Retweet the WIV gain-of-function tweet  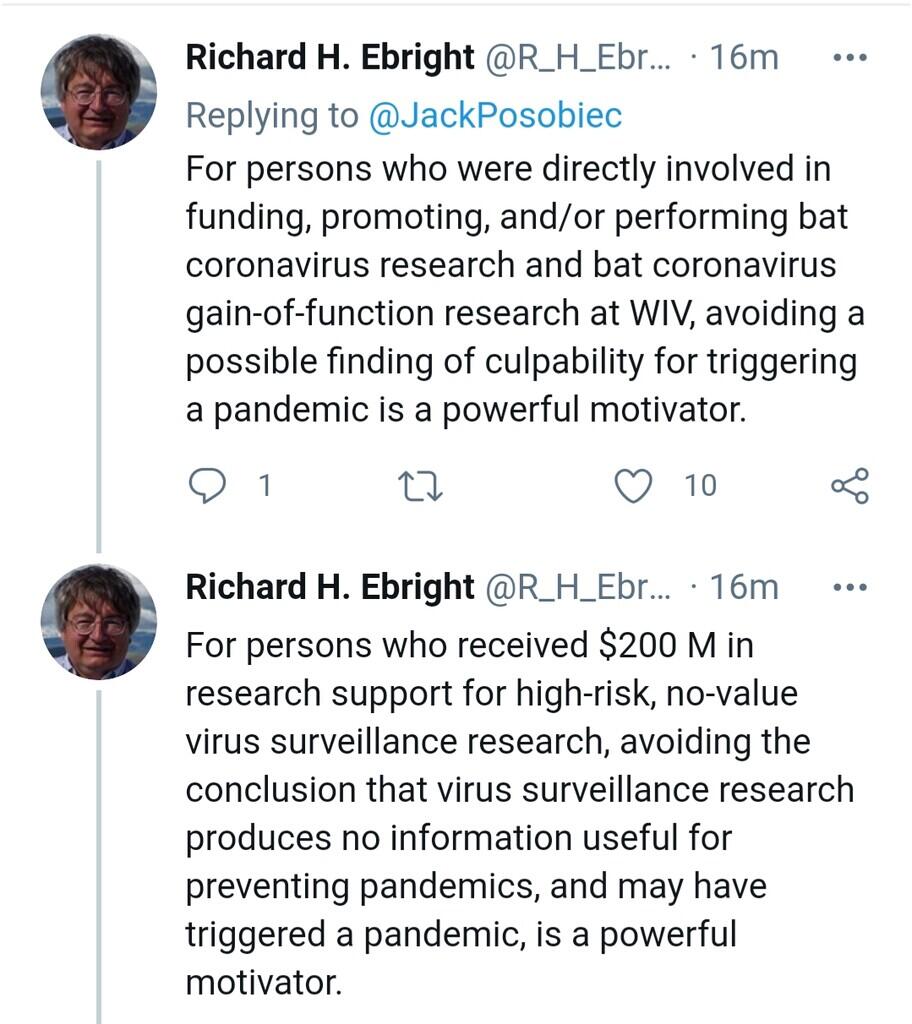tap(421, 487)
